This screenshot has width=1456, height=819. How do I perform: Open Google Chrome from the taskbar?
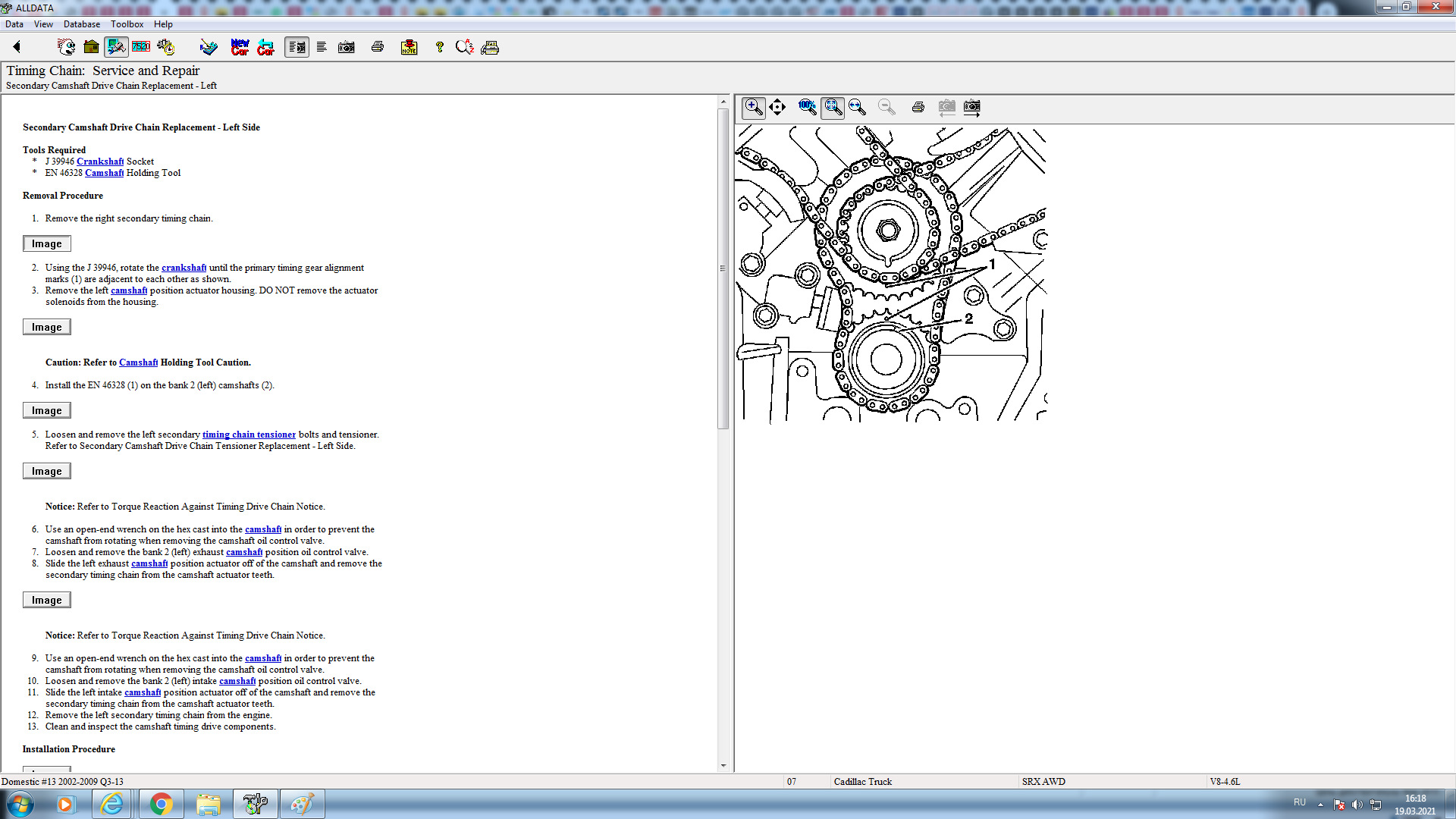point(161,804)
